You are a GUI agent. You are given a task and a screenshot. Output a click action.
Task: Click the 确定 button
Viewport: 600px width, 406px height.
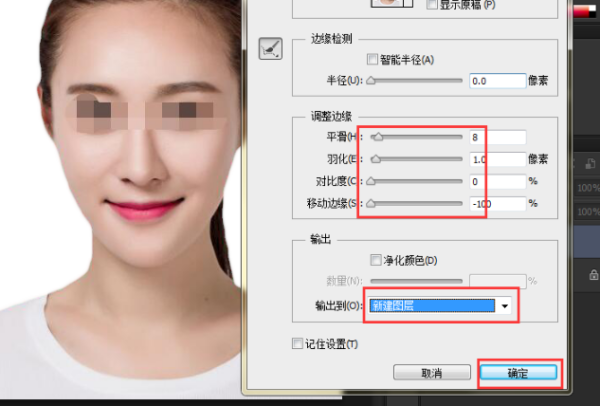coord(518,373)
